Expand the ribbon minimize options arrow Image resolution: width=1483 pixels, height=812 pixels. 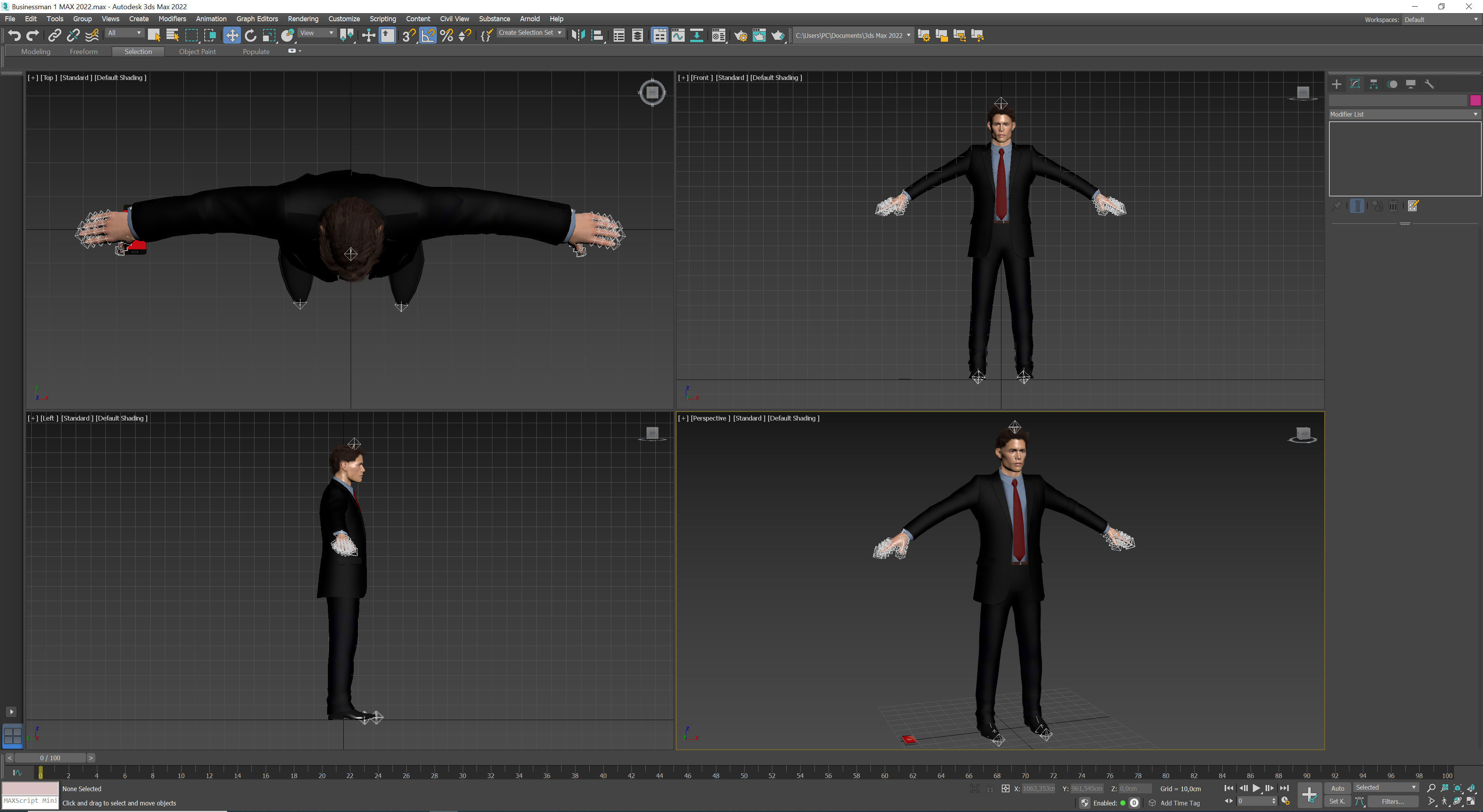click(x=300, y=51)
